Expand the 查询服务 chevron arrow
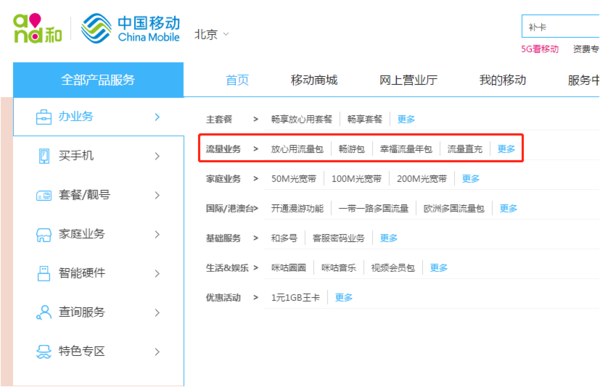Viewport: 600px width, 387px height. point(157,312)
